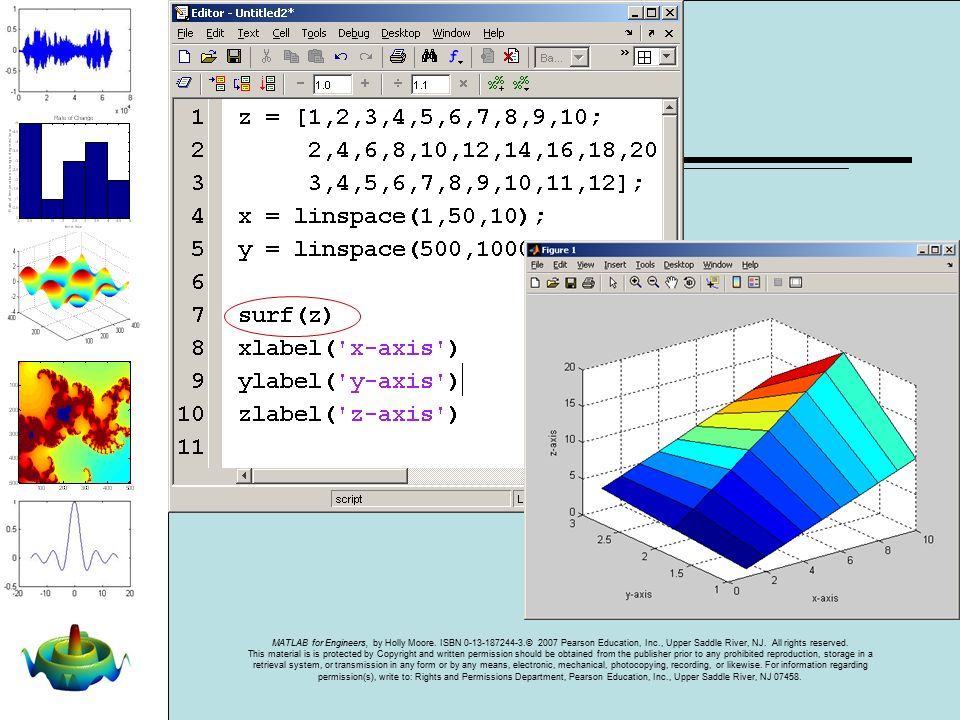Cut selection with the scissors icon

(x=266, y=57)
